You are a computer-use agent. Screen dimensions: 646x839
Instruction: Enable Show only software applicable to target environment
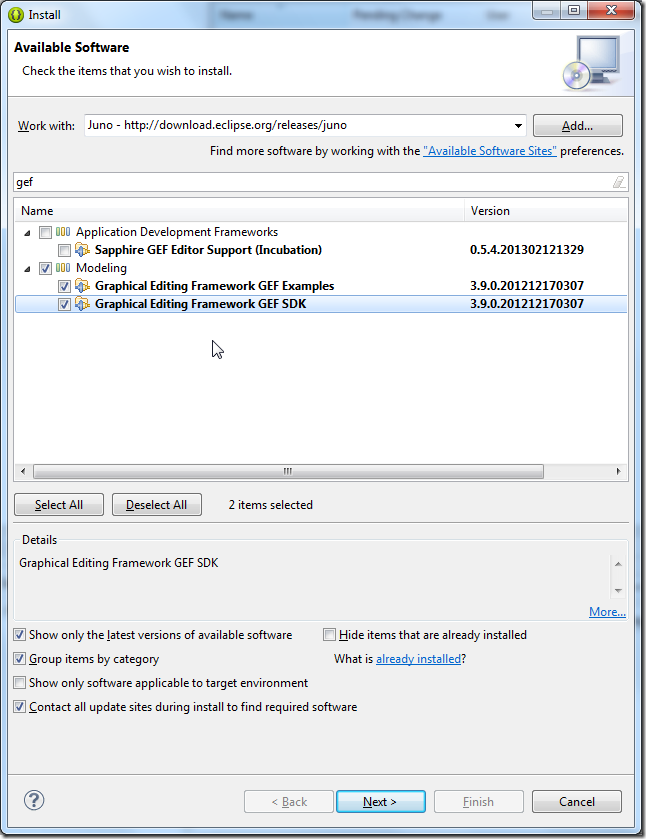(20, 683)
